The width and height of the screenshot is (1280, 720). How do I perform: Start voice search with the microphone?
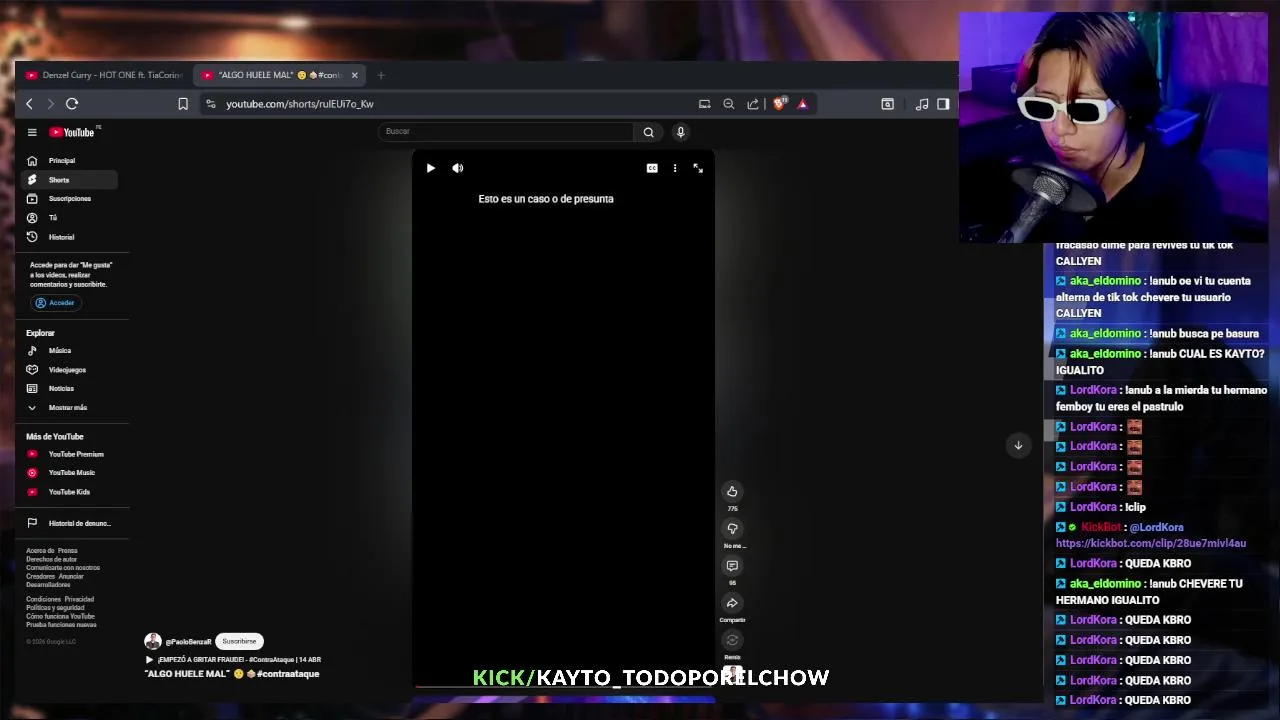(680, 132)
